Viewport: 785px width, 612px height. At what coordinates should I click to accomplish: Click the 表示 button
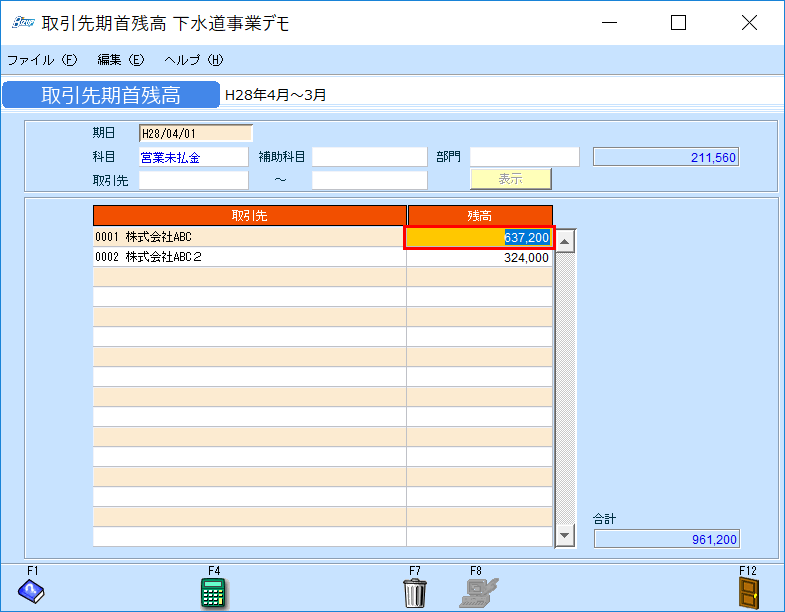(510, 179)
